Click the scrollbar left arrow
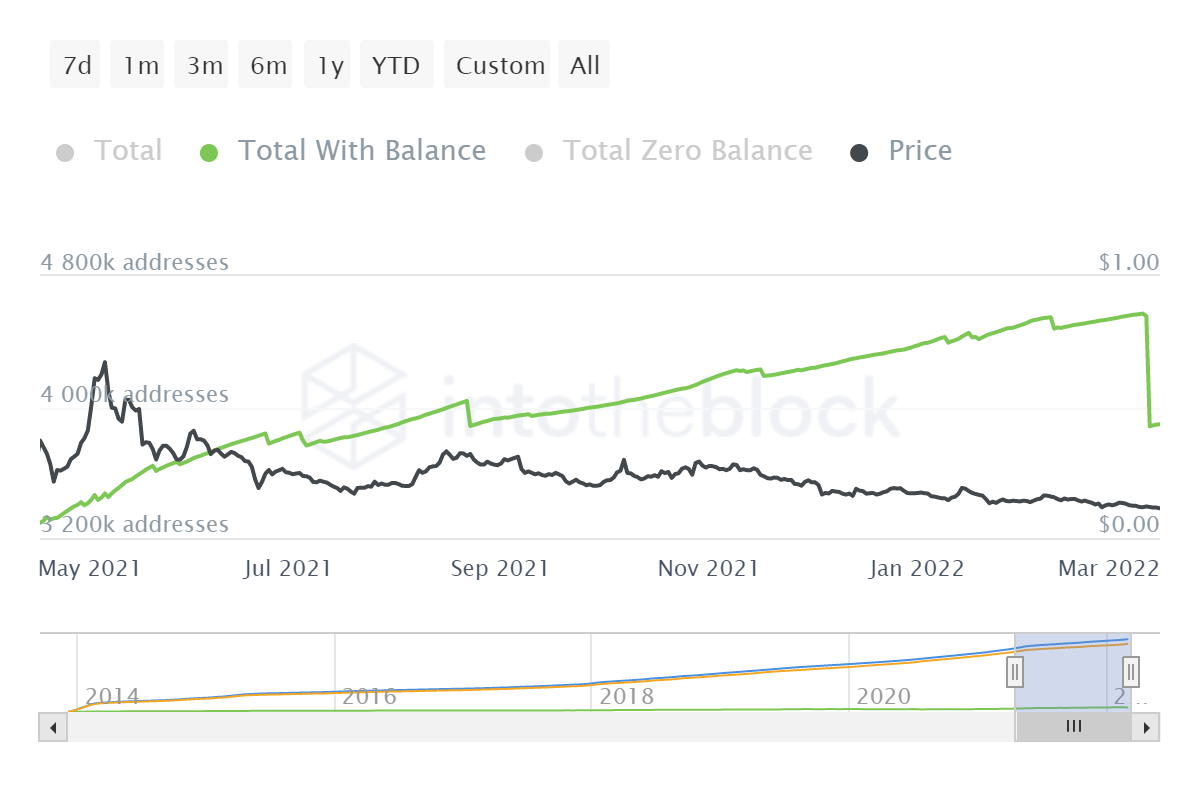 [52, 727]
